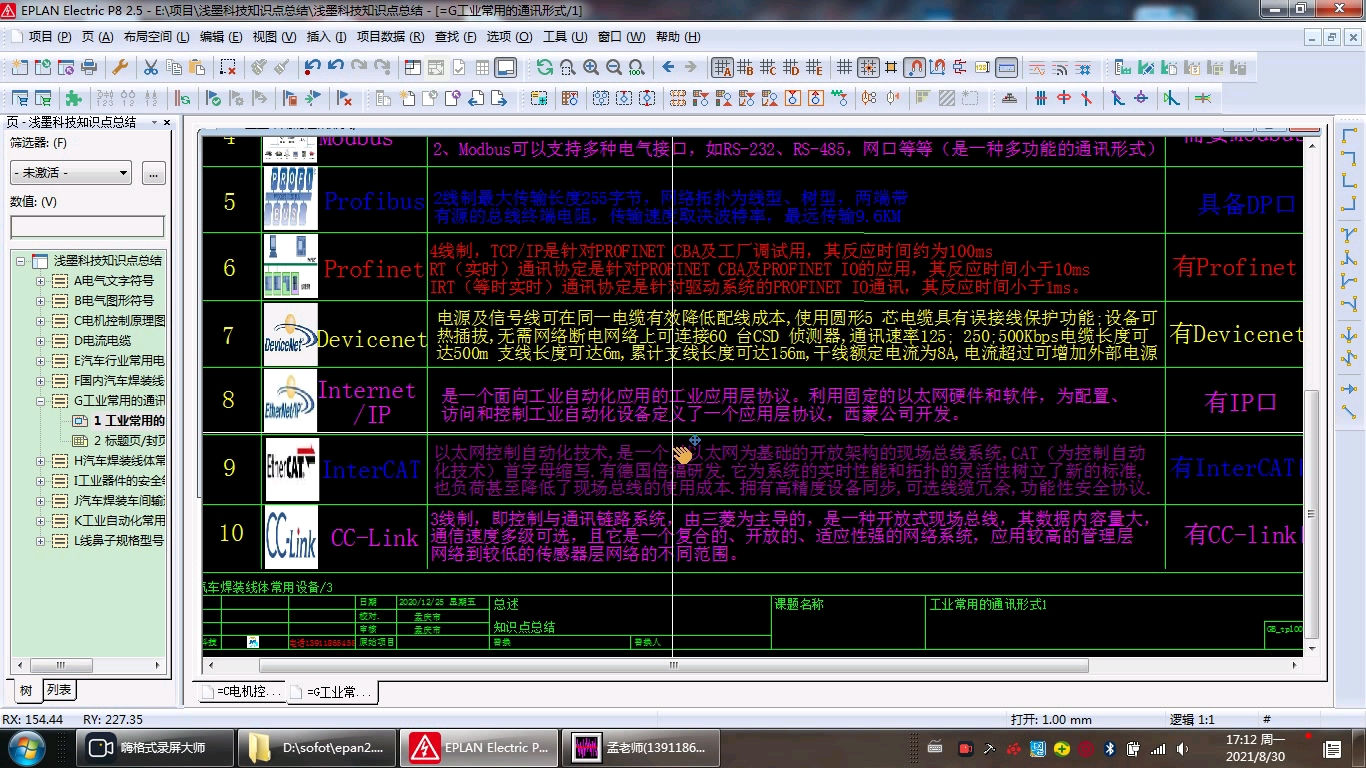Toggle Grid B button
Image resolution: width=1366 pixels, height=768 pixels.
click(x=745, y=68)
